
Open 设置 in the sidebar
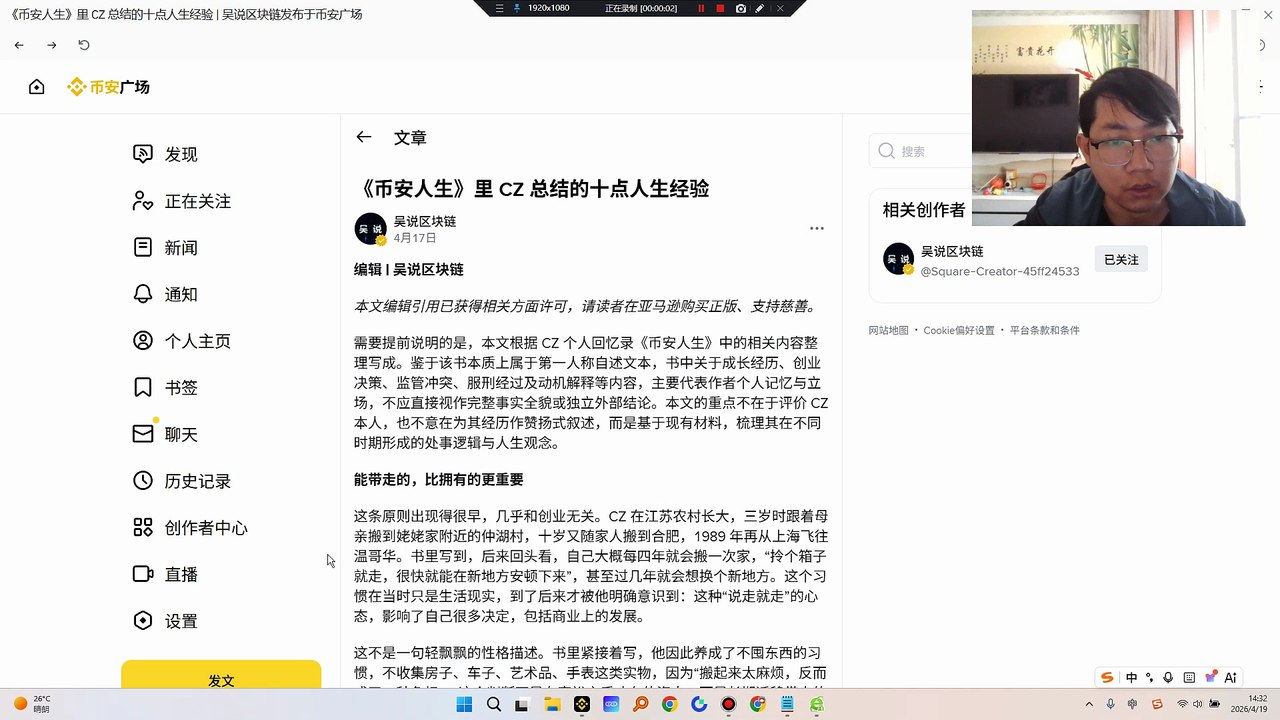tap(166, 621)
